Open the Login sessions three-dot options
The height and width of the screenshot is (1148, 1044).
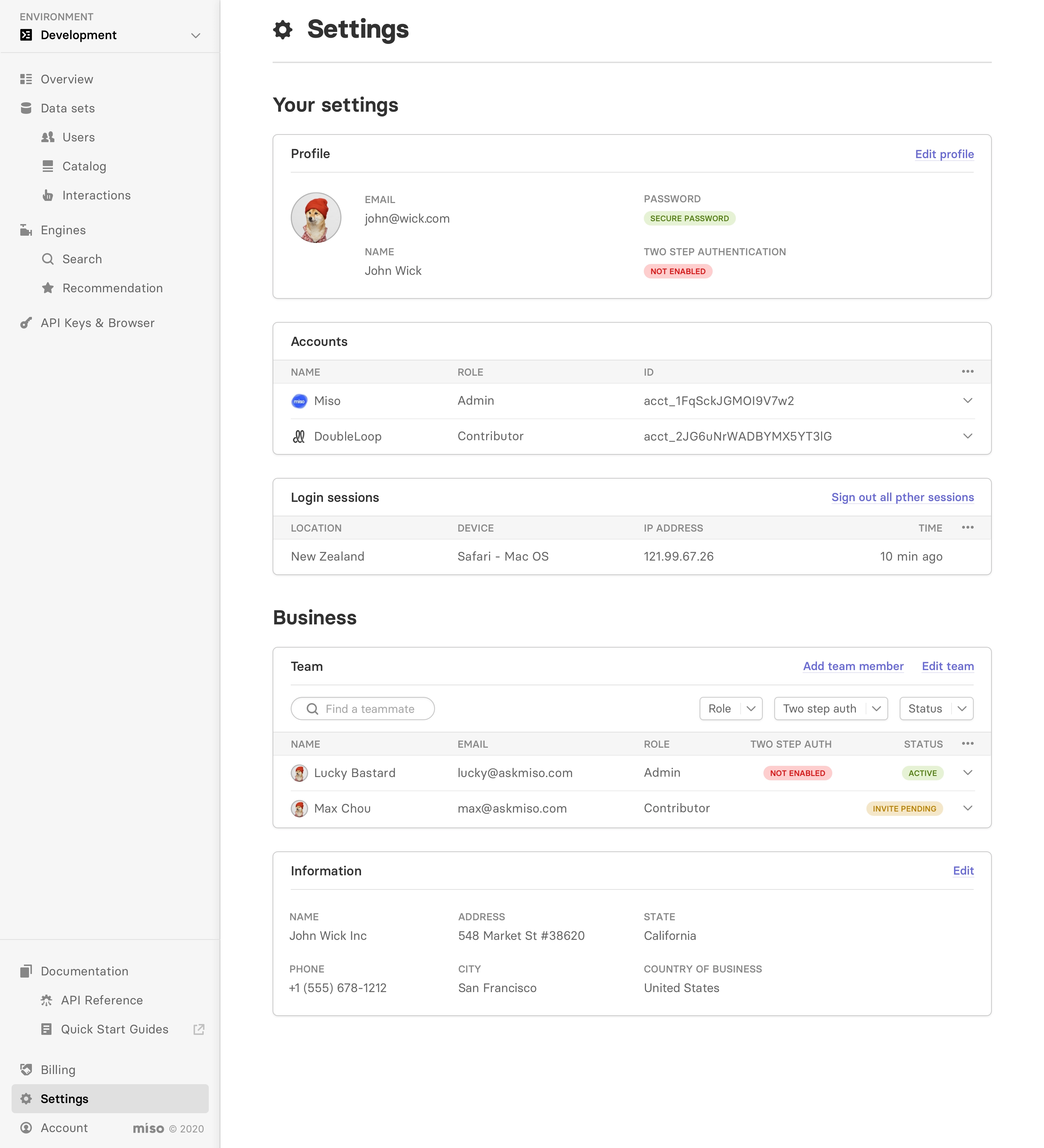[x=968, y=527]
